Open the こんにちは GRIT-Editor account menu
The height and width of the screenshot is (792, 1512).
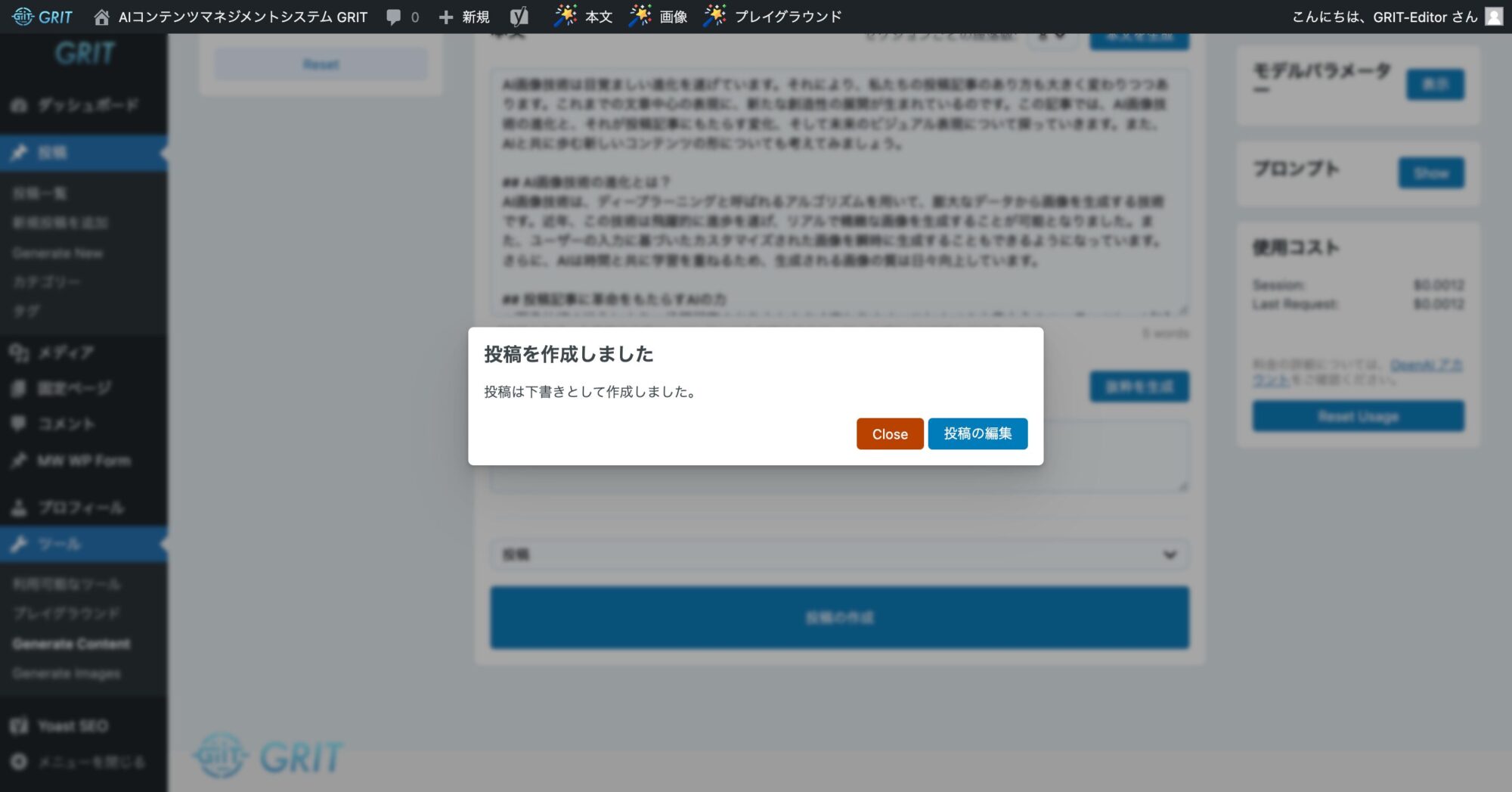point(1383,17)
